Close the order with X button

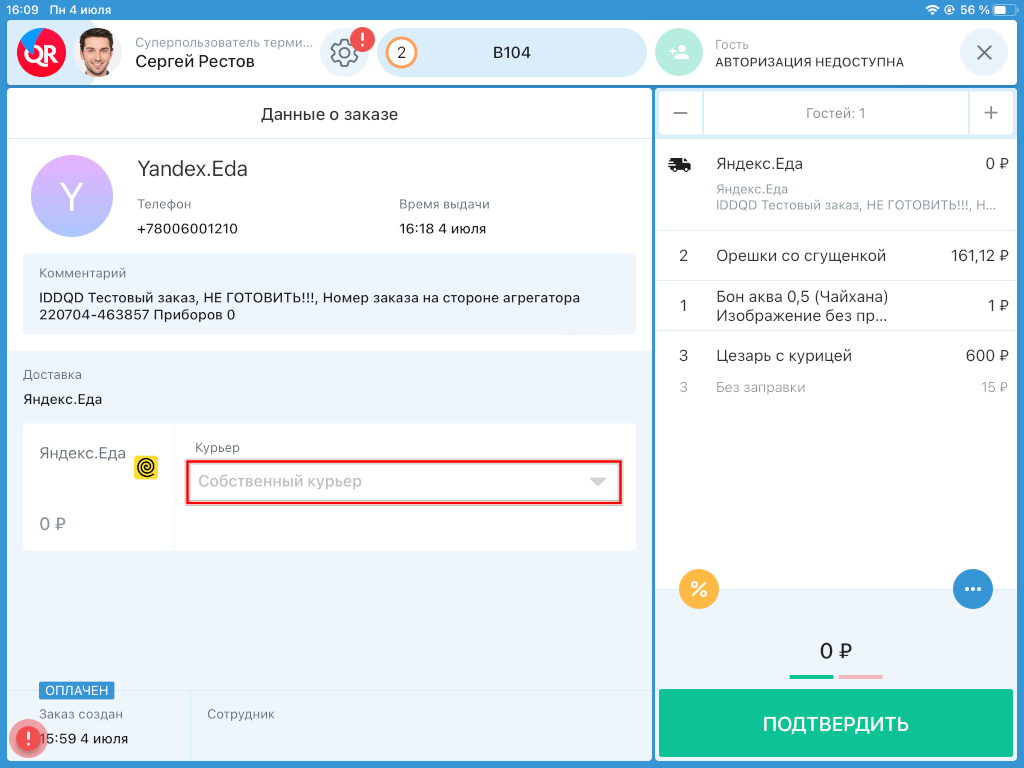point(984,52)
